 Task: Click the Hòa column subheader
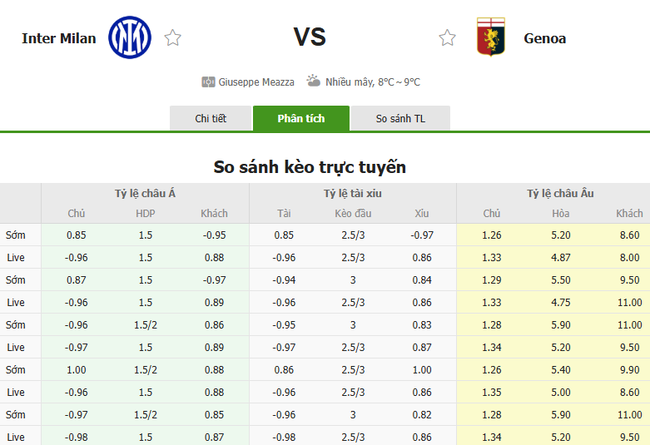pos(560,213)
